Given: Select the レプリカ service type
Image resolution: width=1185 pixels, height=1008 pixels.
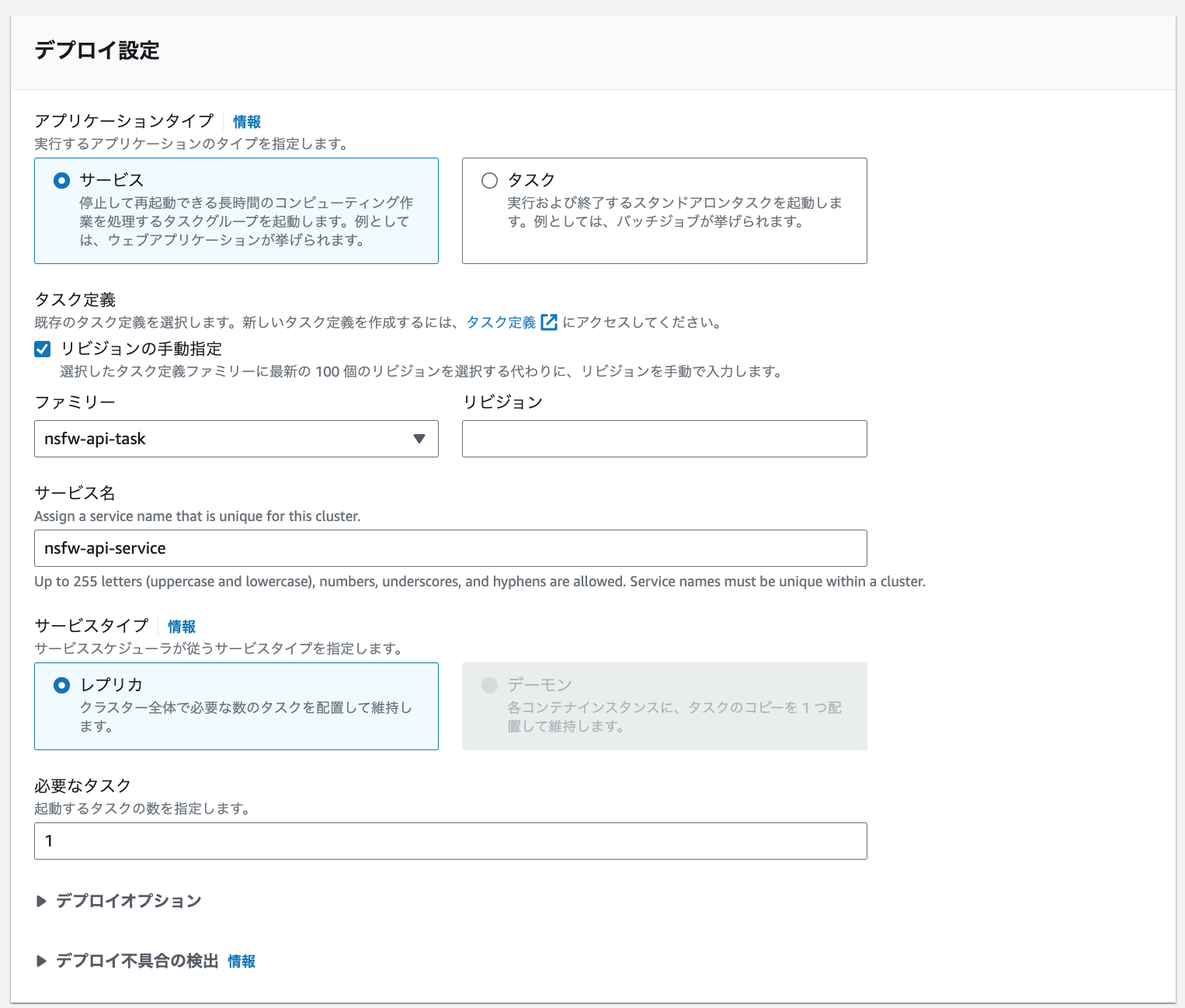Looking at the screenshot, I should click(x=61, y=684).
